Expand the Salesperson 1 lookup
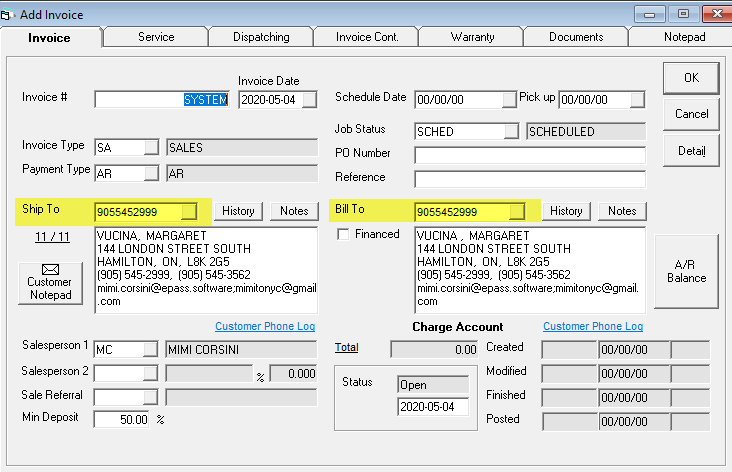Screen dimensions: 732x472 150,349
